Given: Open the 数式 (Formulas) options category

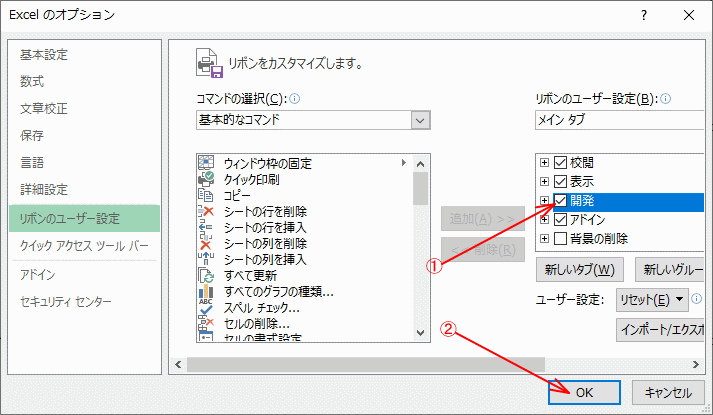Looking at the screenshot, I should (32, 81).
